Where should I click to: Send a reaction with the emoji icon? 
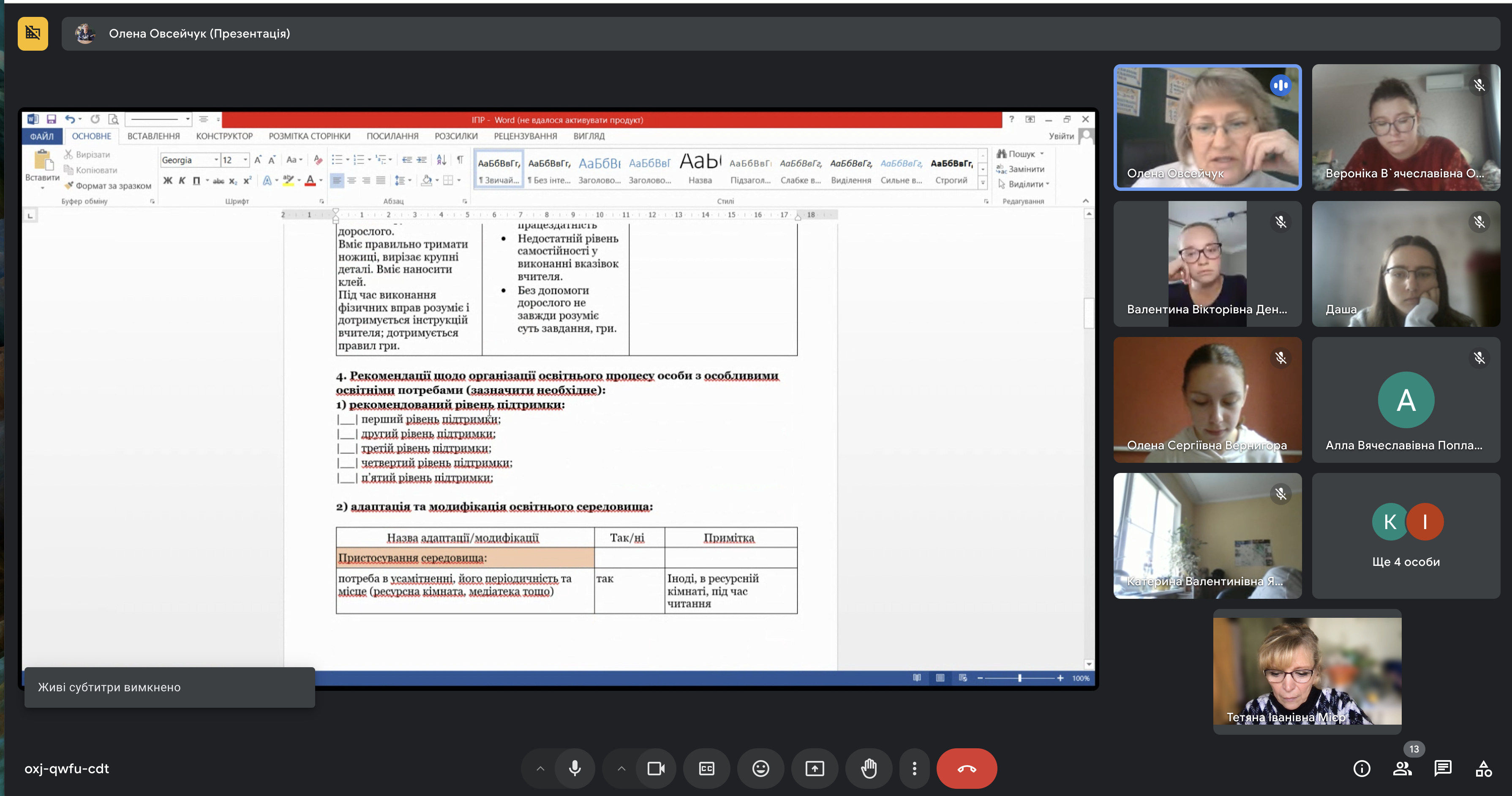tap(761, 769)
